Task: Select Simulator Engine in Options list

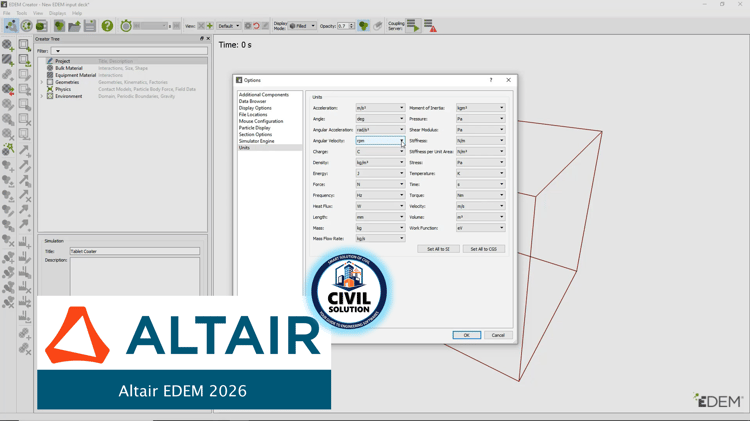Action: [256, 141]
